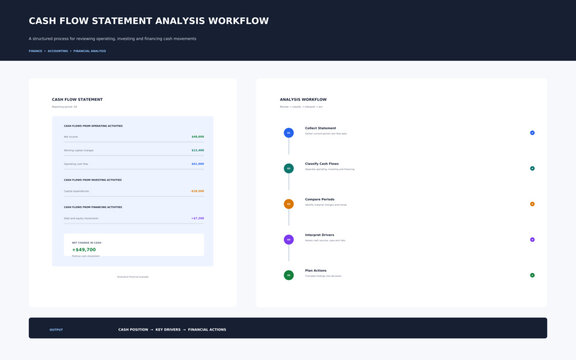This screenshot has width=576, height=360.
Task: Click the teal Classify Cash Flows step circle
Action: tap(289, 168)
